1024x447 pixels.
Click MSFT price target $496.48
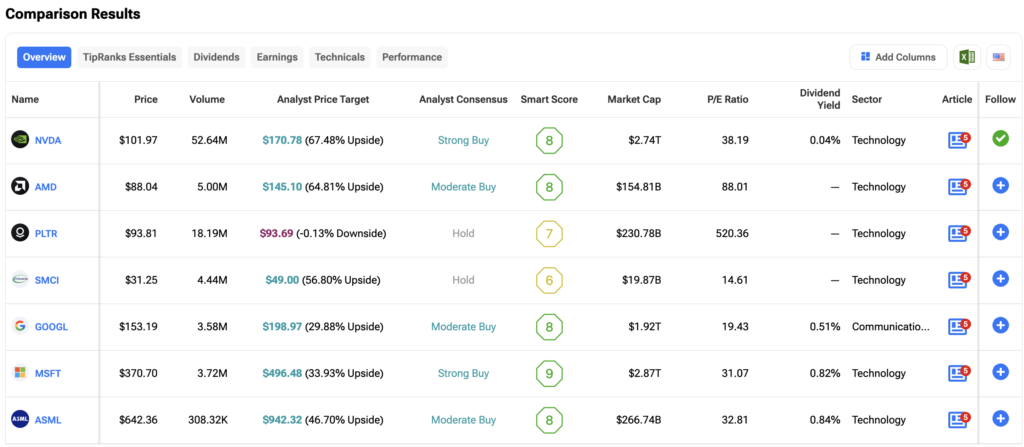click(x=282, y=373)
